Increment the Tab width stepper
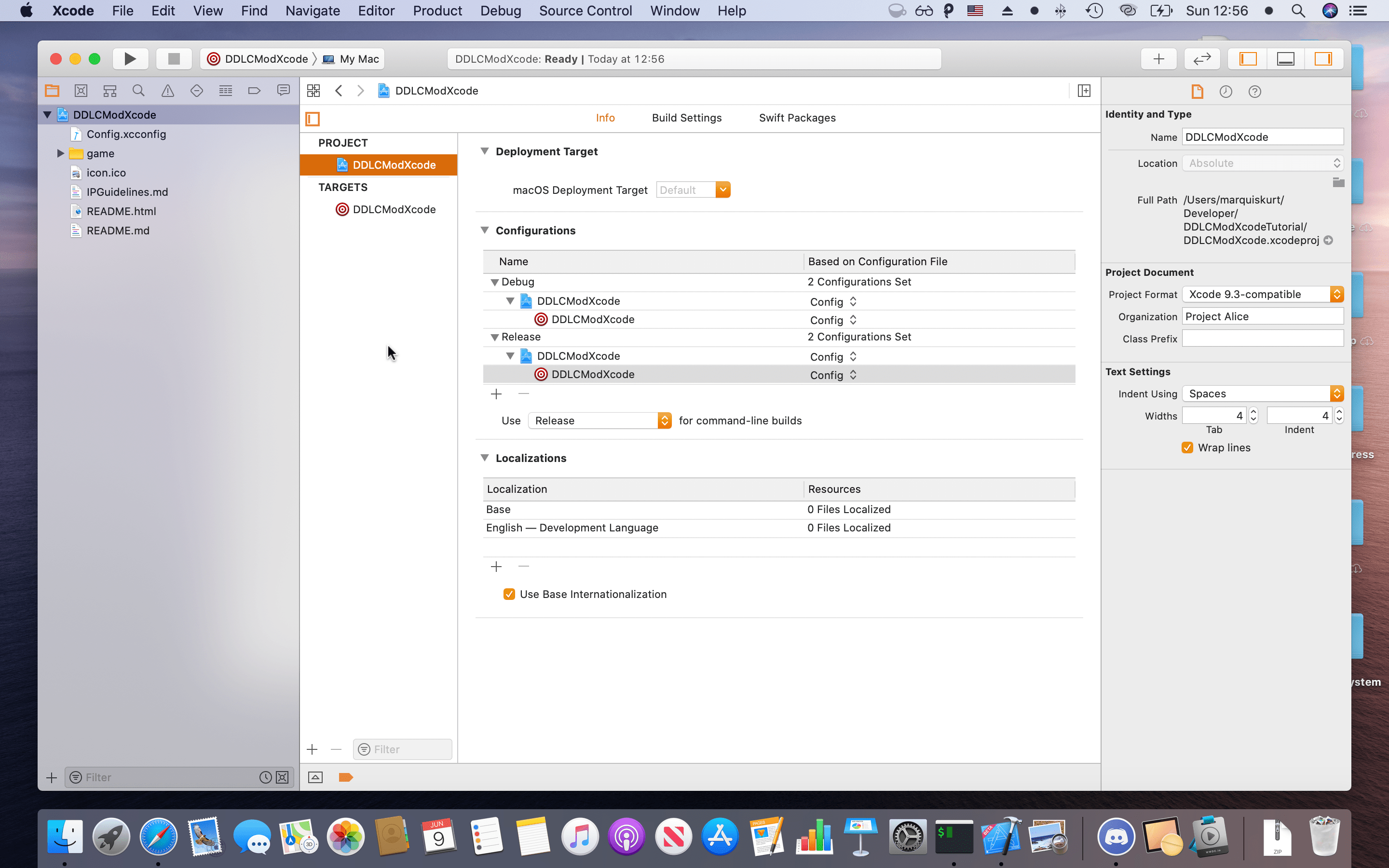Image resolution: width=1389 pixels, height=868 pixels. 1253,412
